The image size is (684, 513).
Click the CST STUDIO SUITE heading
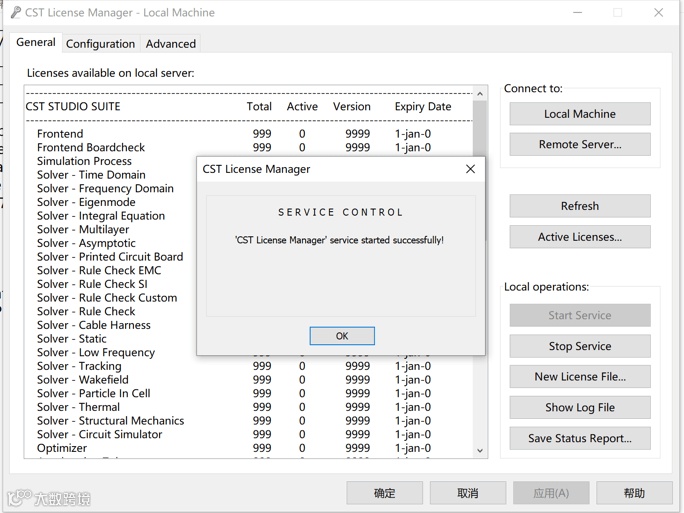[x=73, y=107]
